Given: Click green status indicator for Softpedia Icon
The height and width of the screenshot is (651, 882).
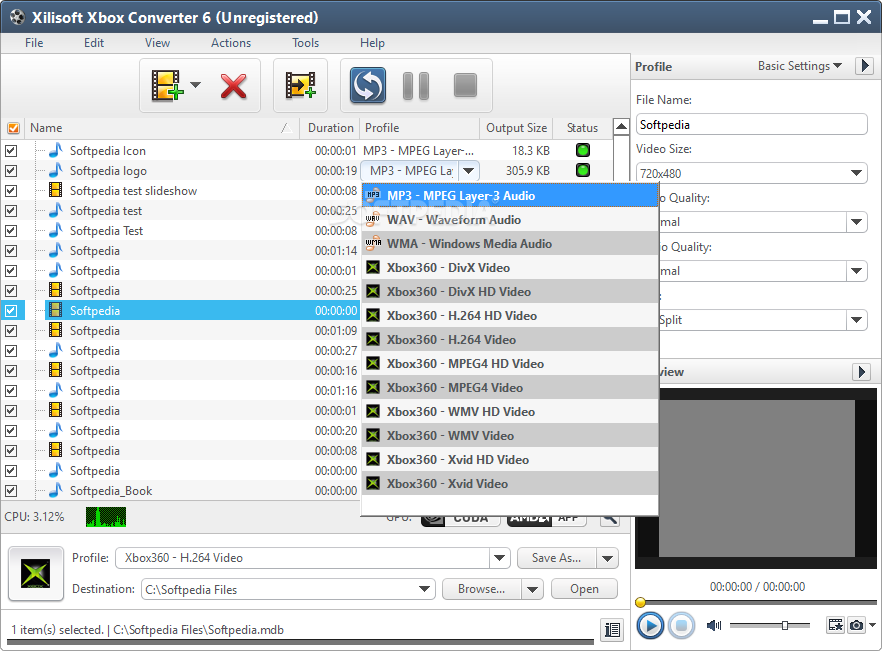Looking at the screenshot, I should (583, 150).
